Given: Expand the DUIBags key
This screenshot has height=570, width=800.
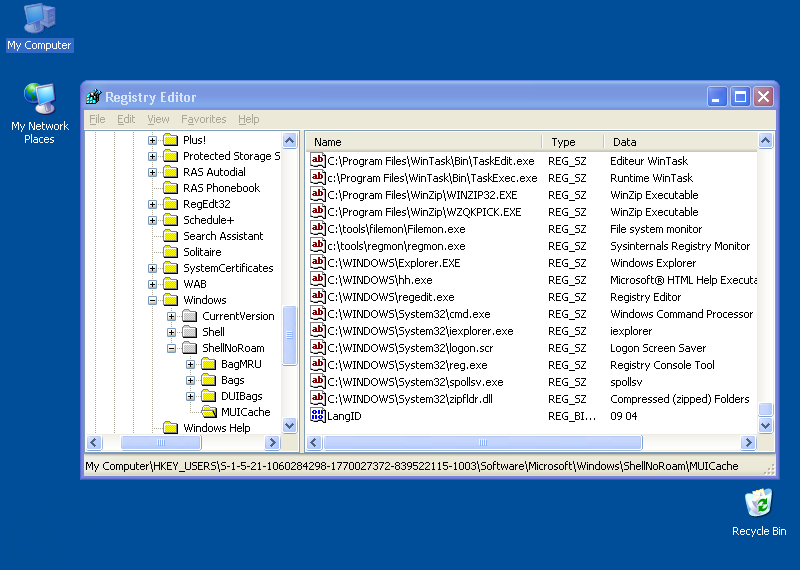Looking at the screenshot, I should coord(190,396).
